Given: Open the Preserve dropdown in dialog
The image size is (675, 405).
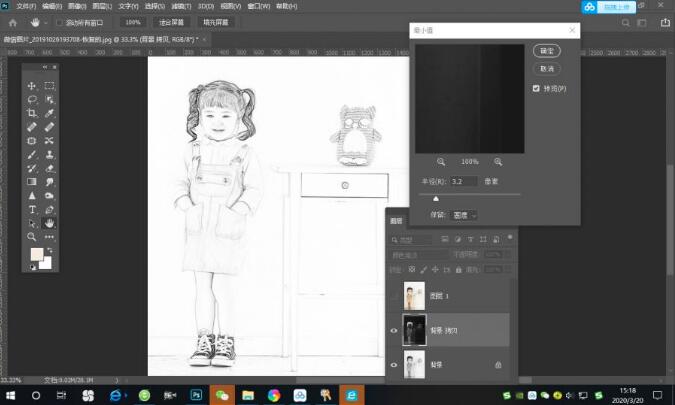Looking at the screenshot, I should pos(464,215).
